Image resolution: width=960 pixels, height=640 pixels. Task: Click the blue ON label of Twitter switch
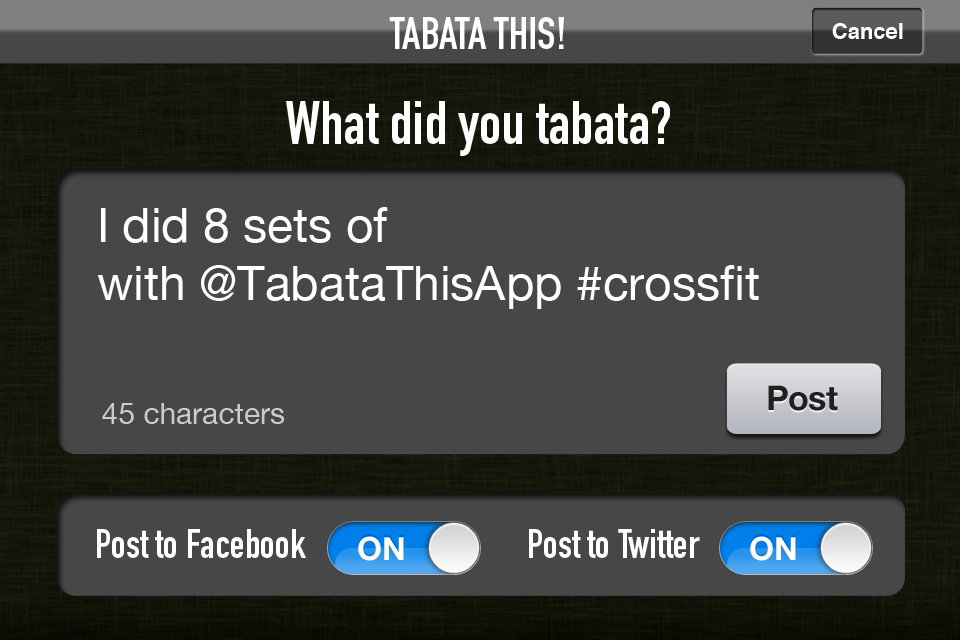tap(773, 549)
